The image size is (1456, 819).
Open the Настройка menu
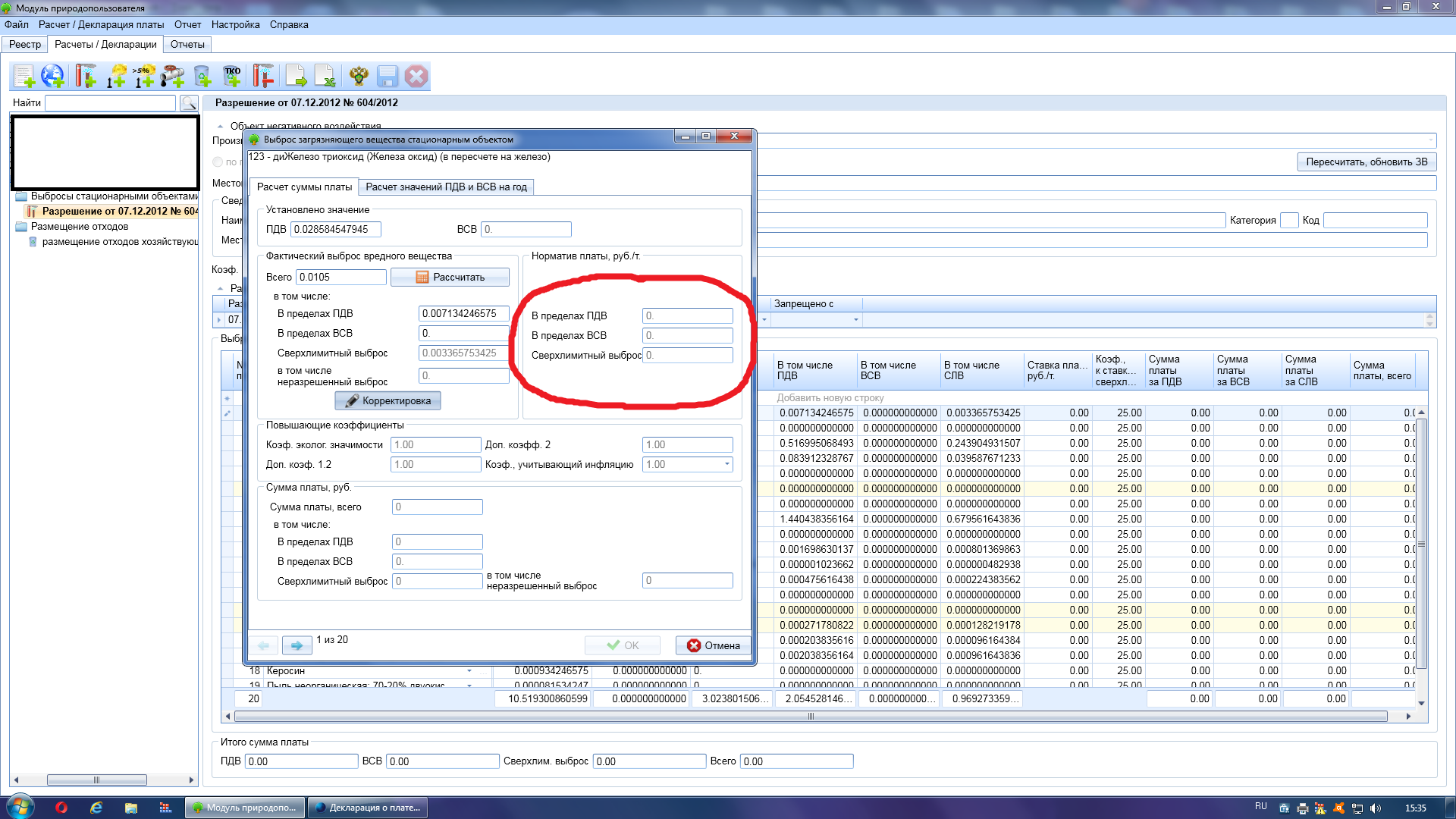tap(235, 24)
